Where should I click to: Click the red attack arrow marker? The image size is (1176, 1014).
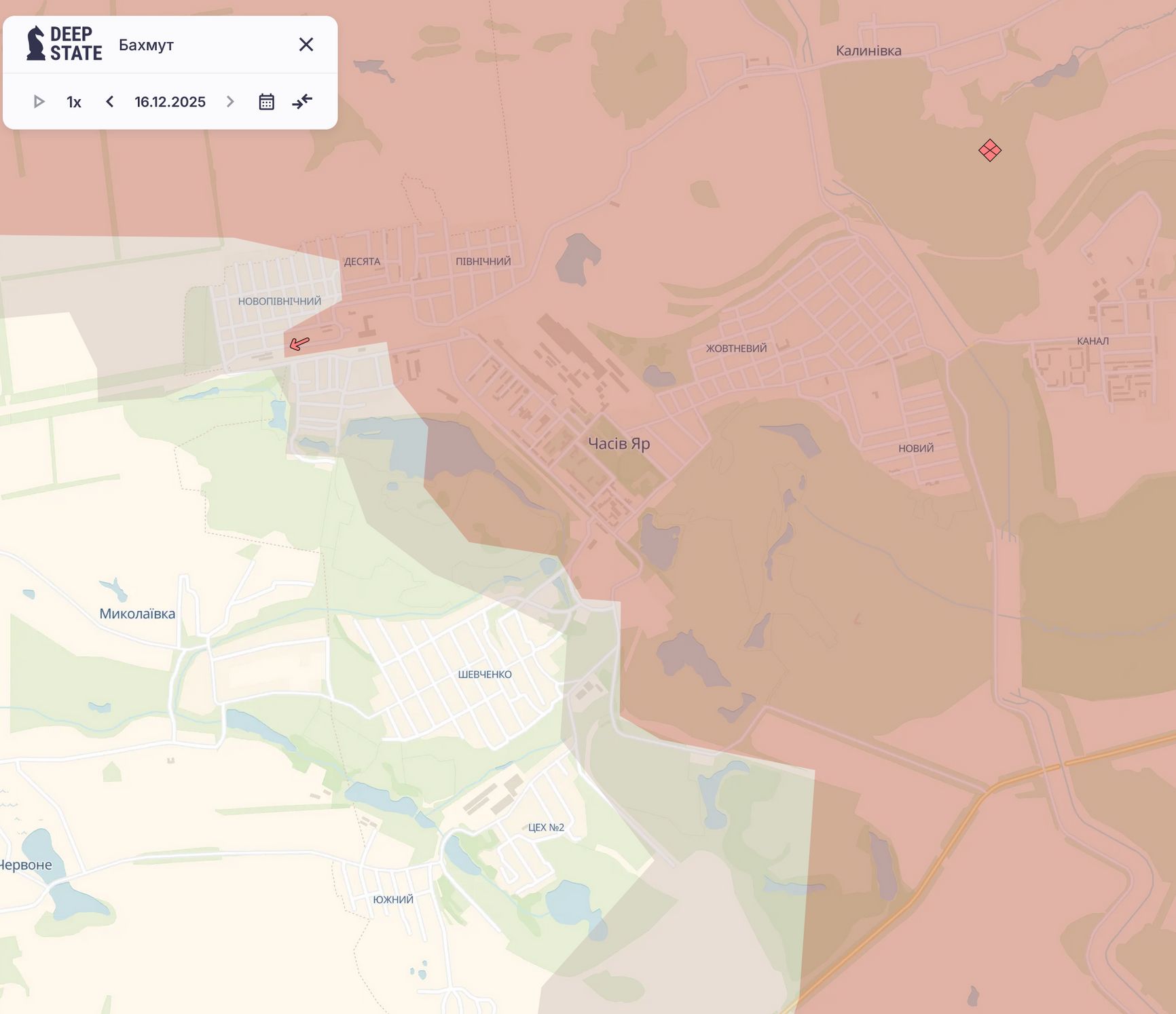299,343
